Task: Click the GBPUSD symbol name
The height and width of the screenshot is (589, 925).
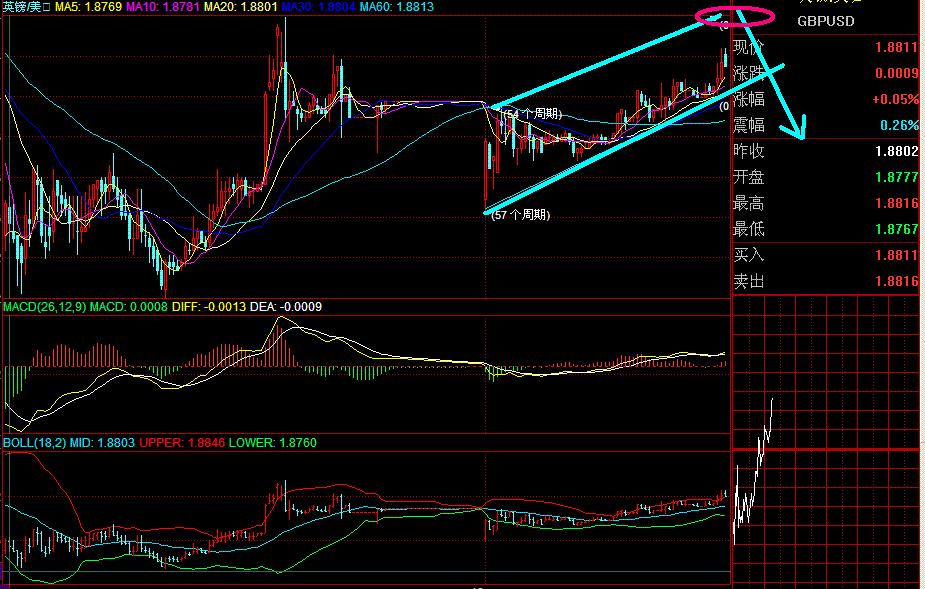Action: pos(825,21)
